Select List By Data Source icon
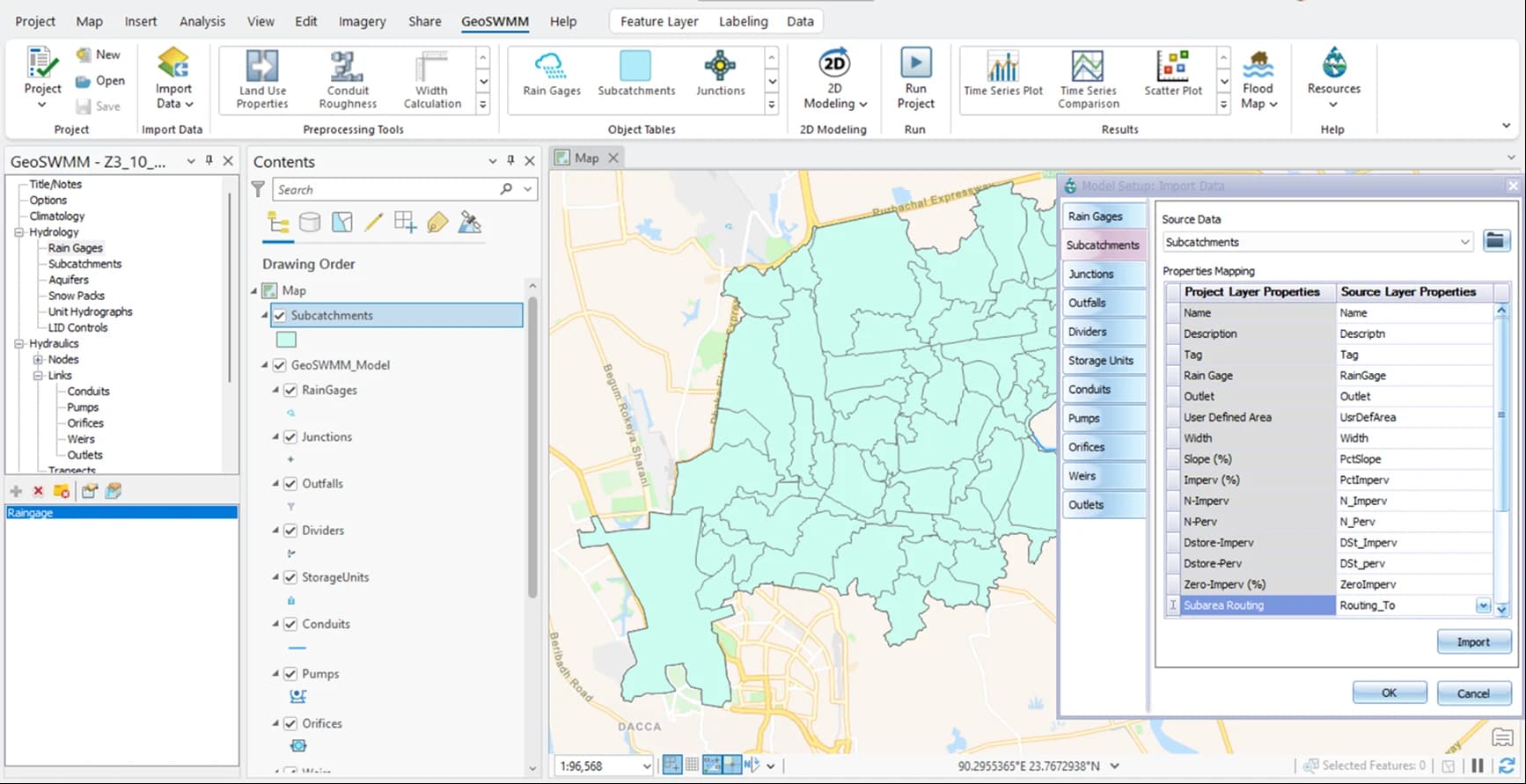 310,223
